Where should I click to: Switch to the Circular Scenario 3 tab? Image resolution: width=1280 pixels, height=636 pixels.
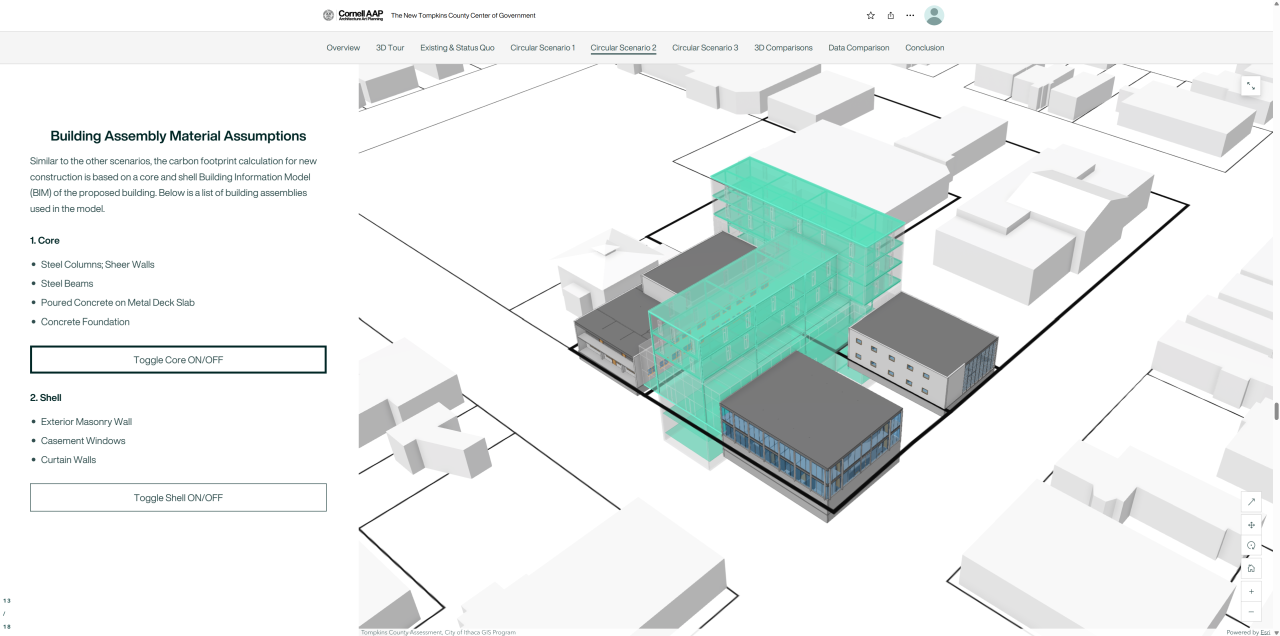coord(703,47)
